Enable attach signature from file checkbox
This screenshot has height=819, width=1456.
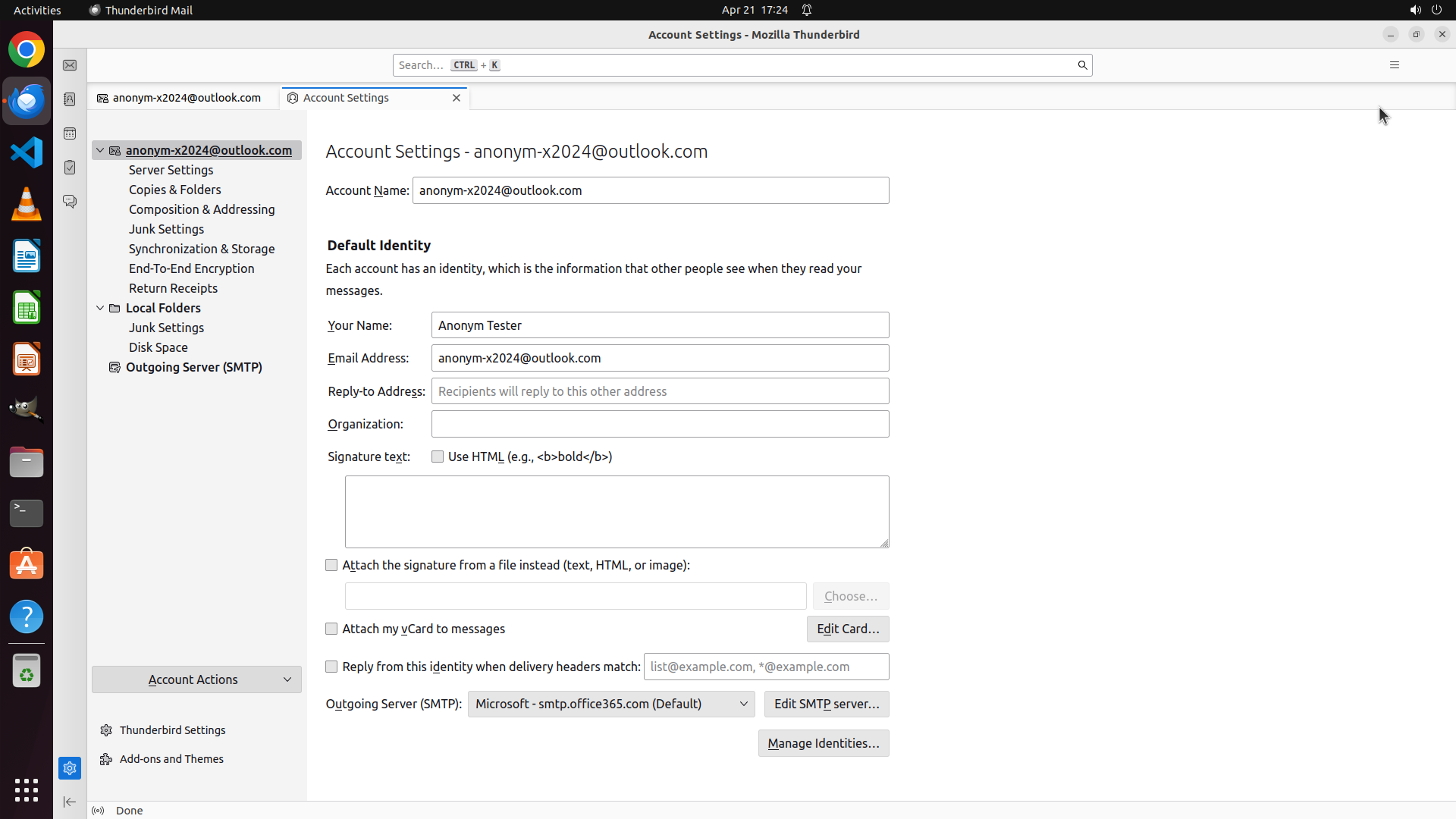[331, 565]
